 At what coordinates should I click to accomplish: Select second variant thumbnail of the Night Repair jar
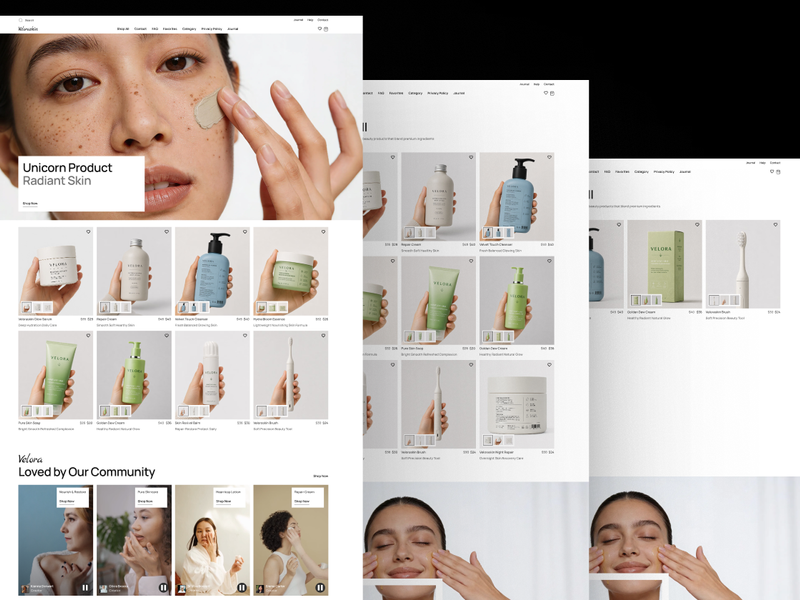click(x=498, y=441)
